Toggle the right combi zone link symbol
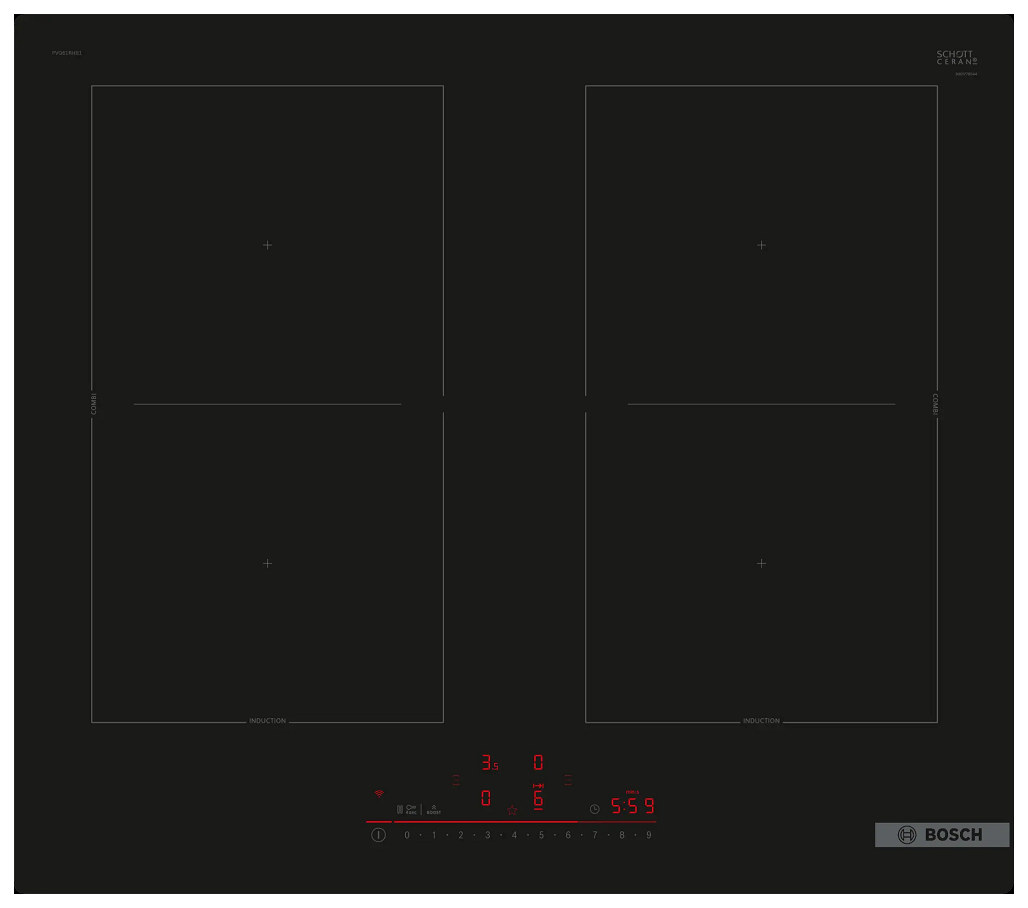This screenshot has height=908, width=1028. [x=568, y=780]
